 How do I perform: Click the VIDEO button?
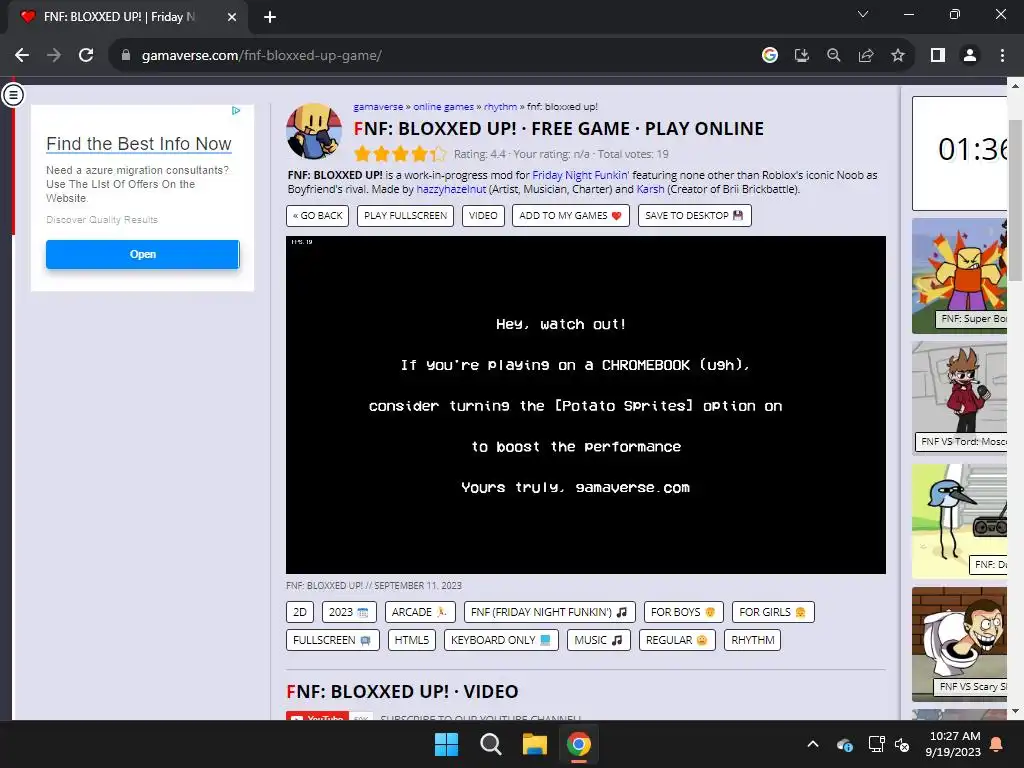point(483,216)
